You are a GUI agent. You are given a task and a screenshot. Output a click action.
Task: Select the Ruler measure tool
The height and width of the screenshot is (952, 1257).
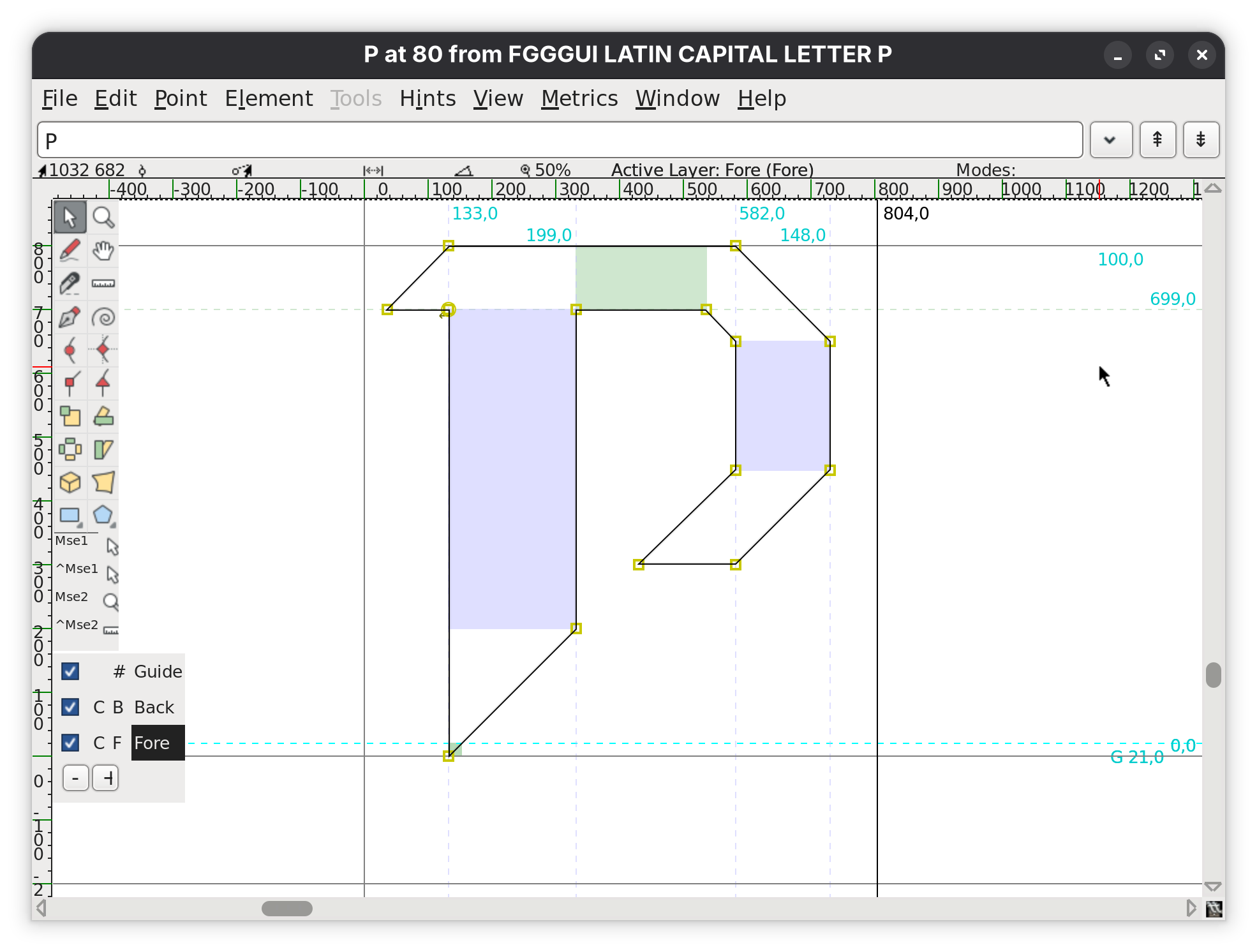tap(103, 283)
